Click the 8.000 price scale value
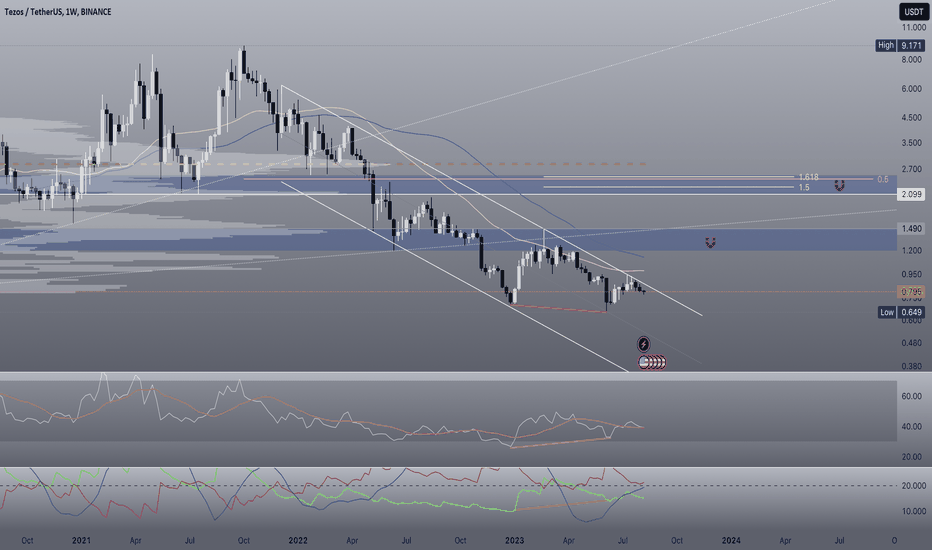932x550 pixels. click(911, 59)
